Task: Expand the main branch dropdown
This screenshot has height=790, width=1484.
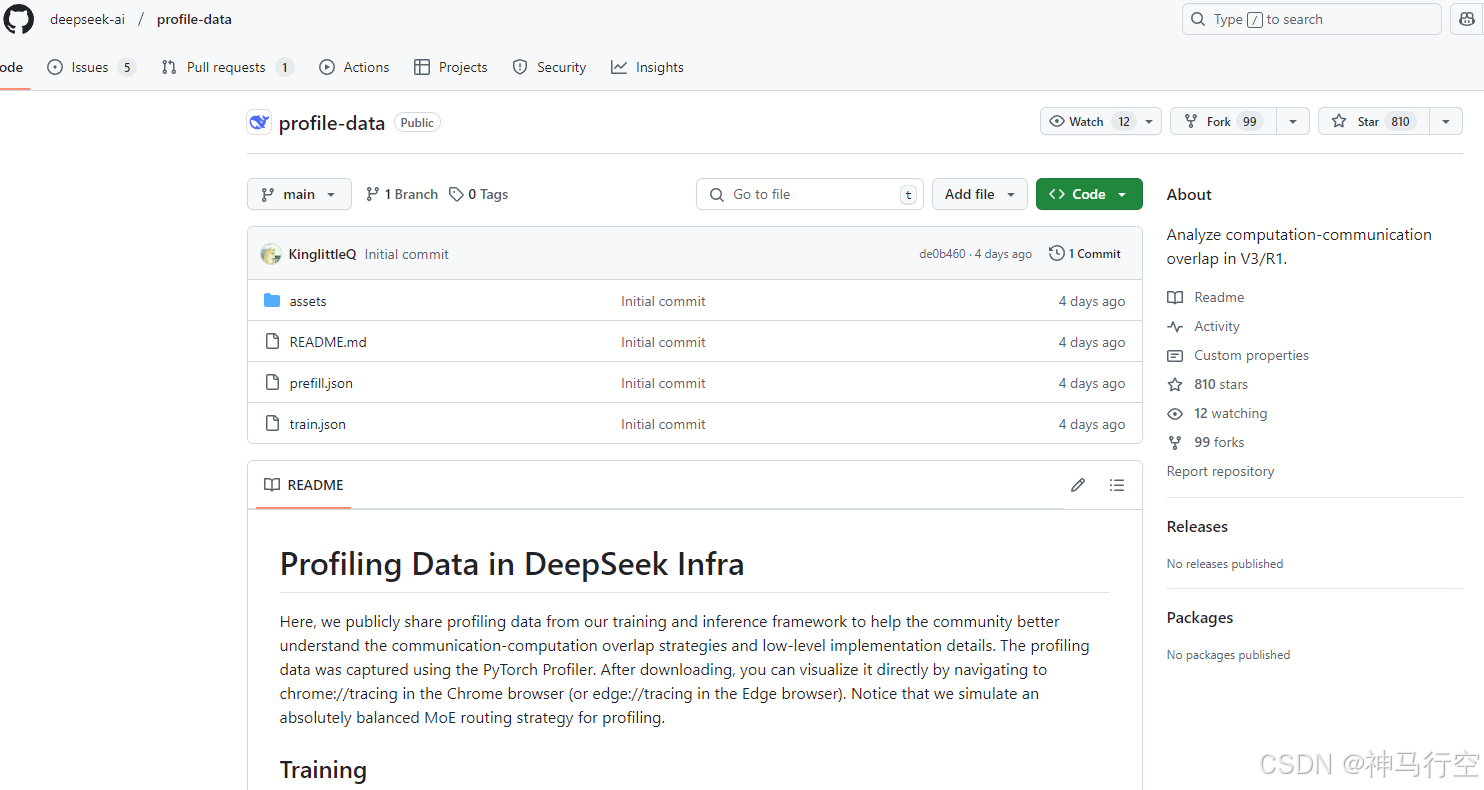Action: point(299,194)
